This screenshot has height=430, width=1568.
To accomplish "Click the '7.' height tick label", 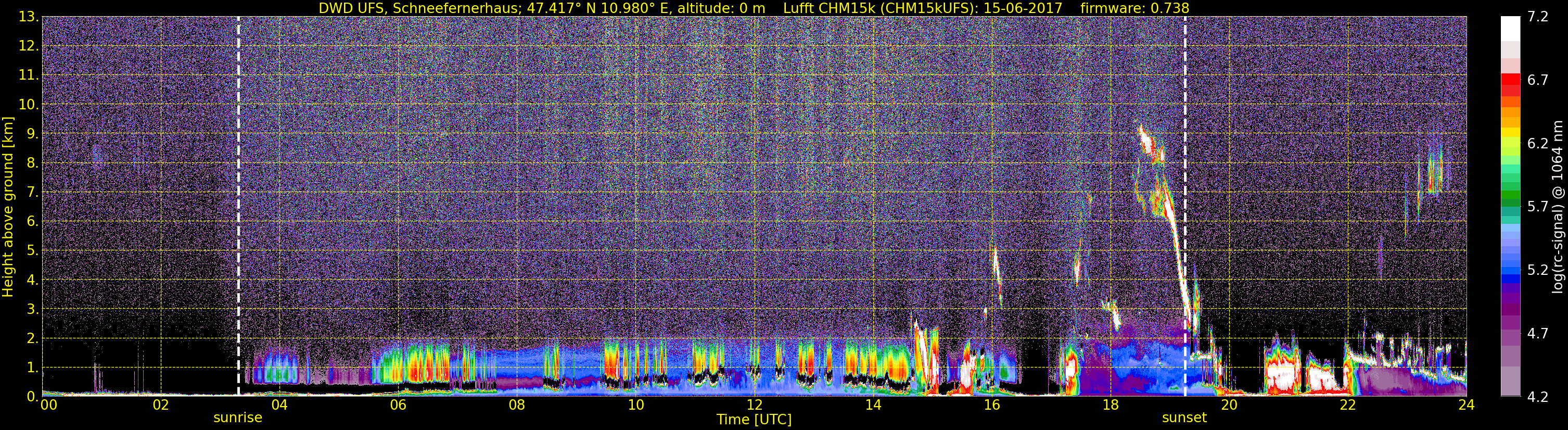I will [x=32, y=193].
